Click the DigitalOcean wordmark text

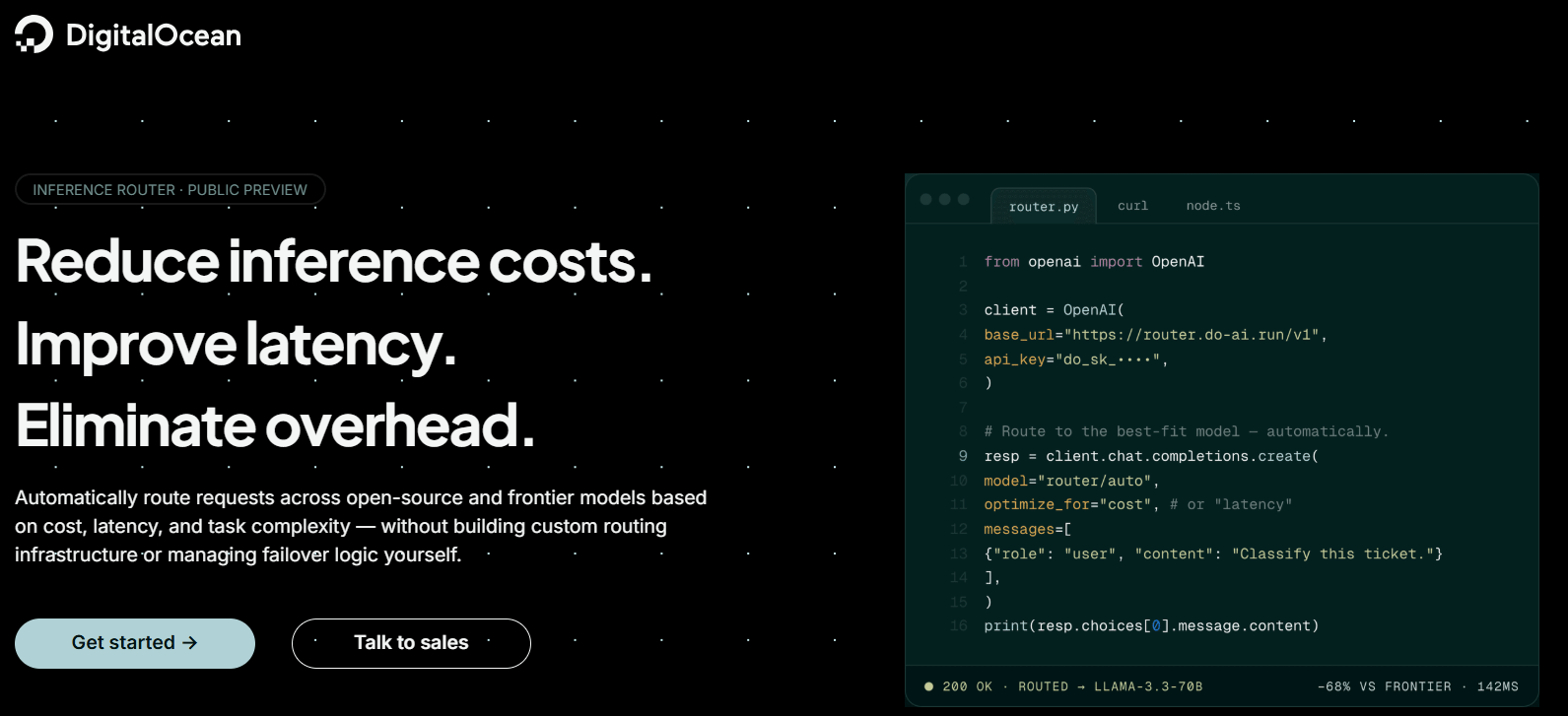[x=154, y=35]
